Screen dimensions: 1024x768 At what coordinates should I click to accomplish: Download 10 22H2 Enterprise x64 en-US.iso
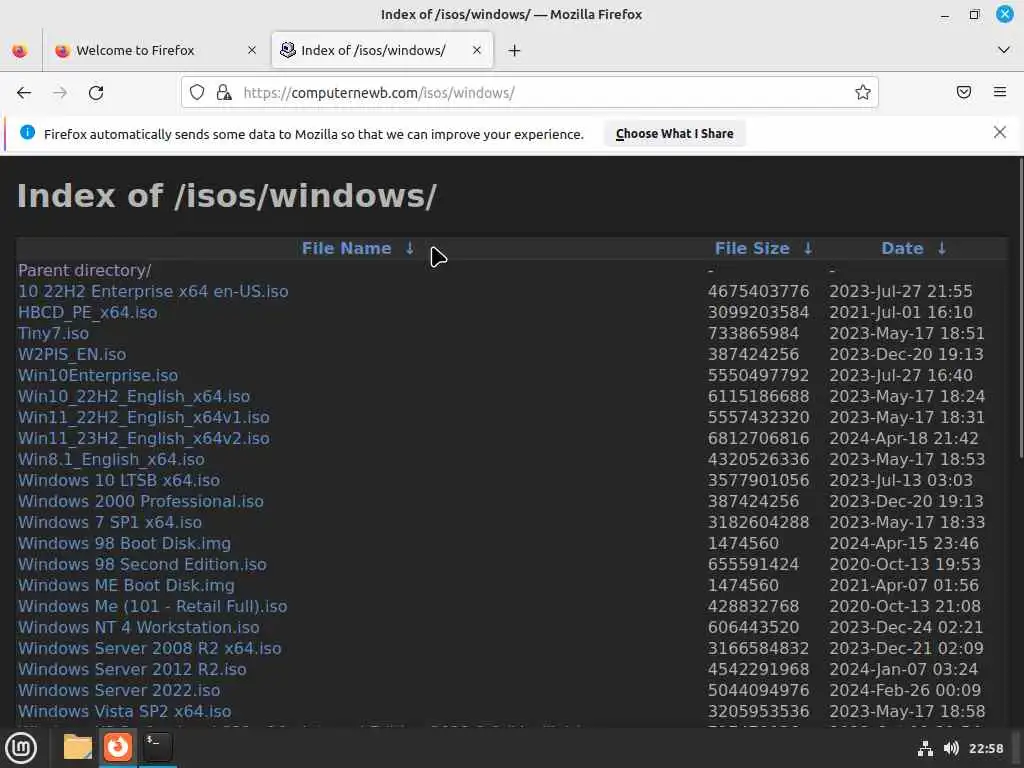[153, 291]
